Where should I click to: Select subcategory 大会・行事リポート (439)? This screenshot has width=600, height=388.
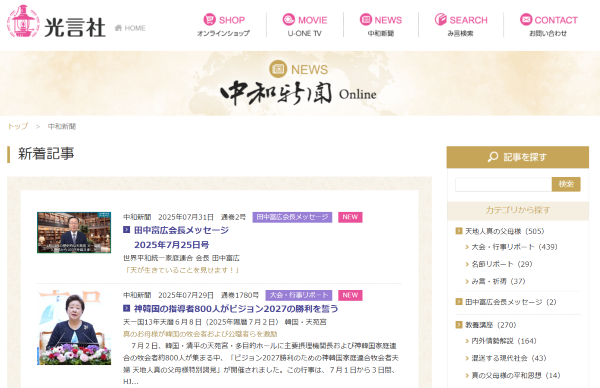(x=514, y=247)
